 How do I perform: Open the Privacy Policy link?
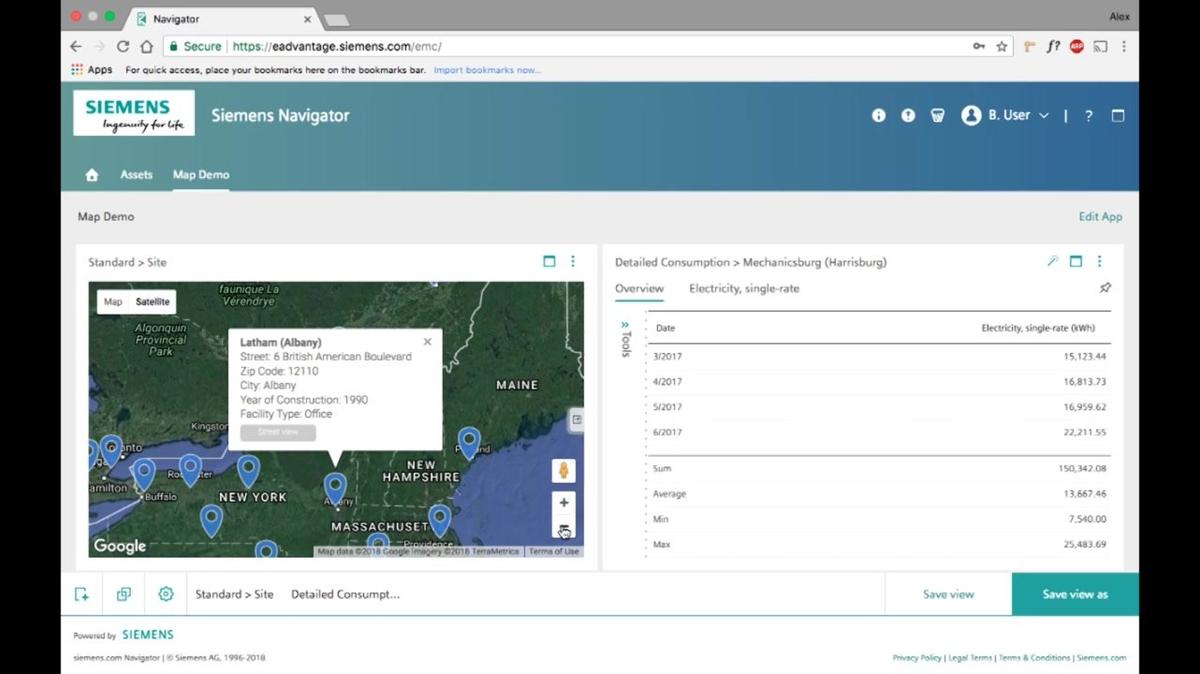[917, 658]
